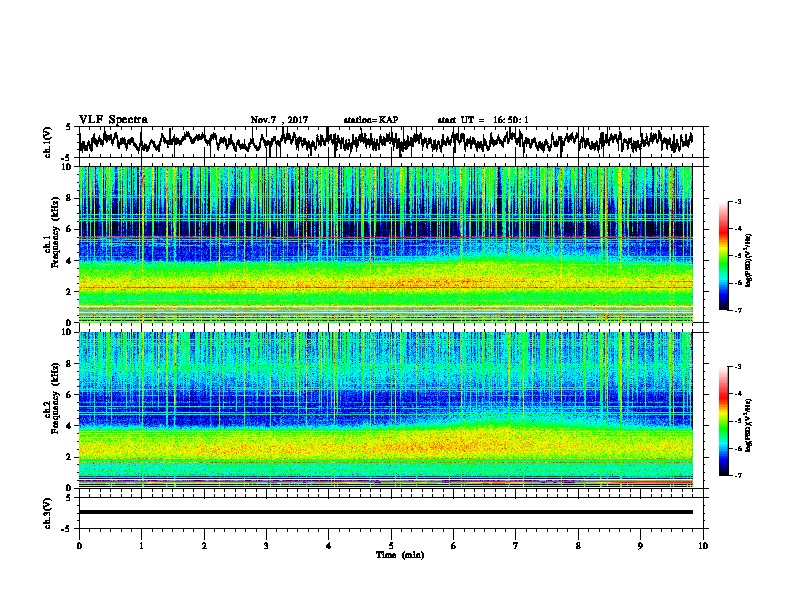Click the ch.1 spectrogram panel
792x612 pixels.
tap(386, 244)
